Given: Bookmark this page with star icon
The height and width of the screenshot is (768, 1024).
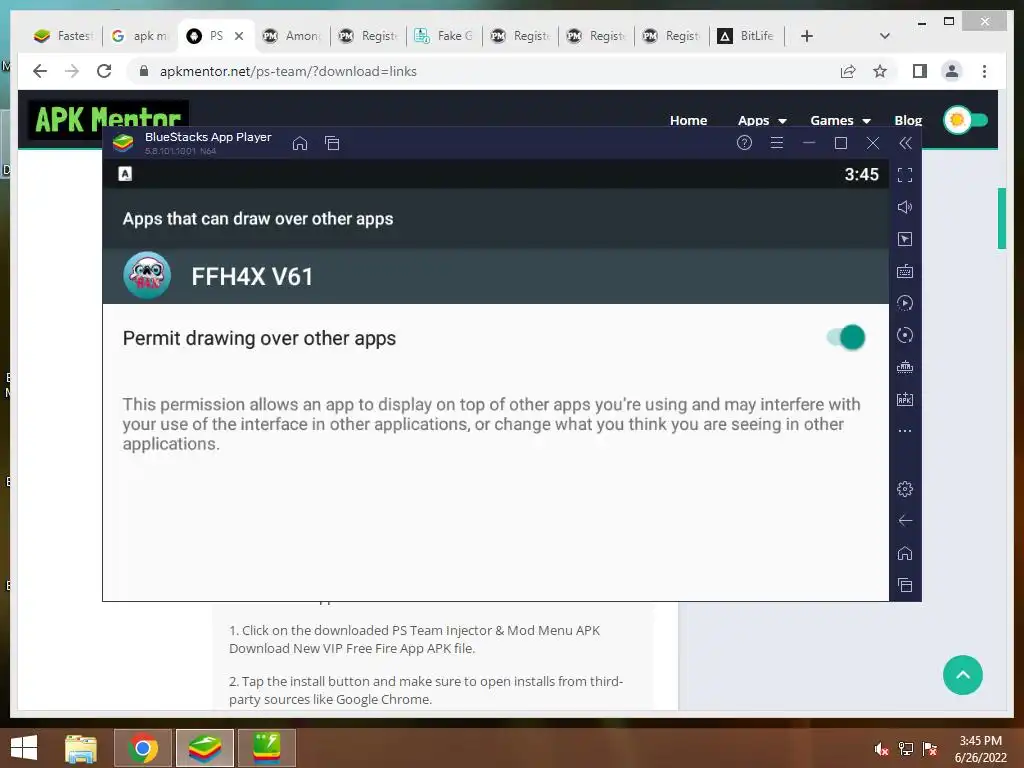Looking at the screenshot, I should point(880,71).
